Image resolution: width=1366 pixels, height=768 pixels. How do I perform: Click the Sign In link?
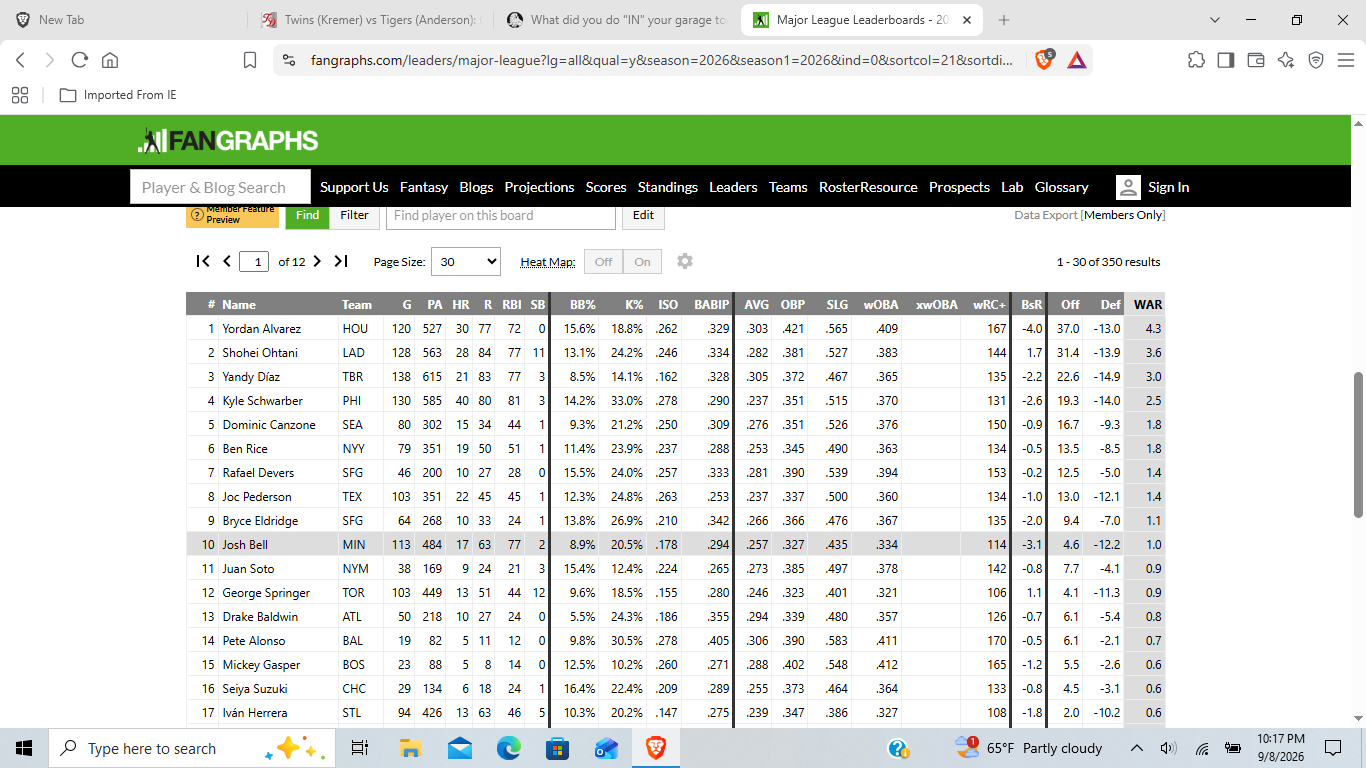point(1169,187)
